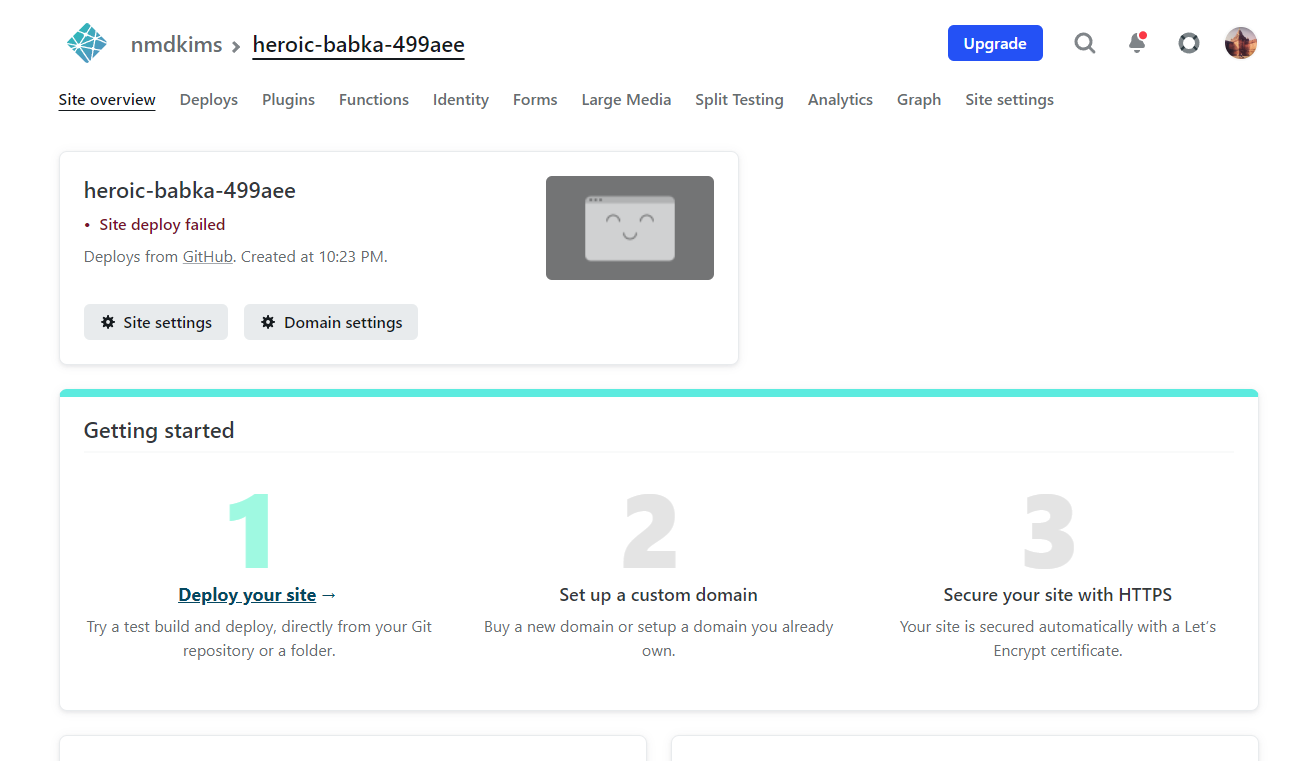Click the large step number 2
This screenshot has width=1290, height=761.
[650, 531]
